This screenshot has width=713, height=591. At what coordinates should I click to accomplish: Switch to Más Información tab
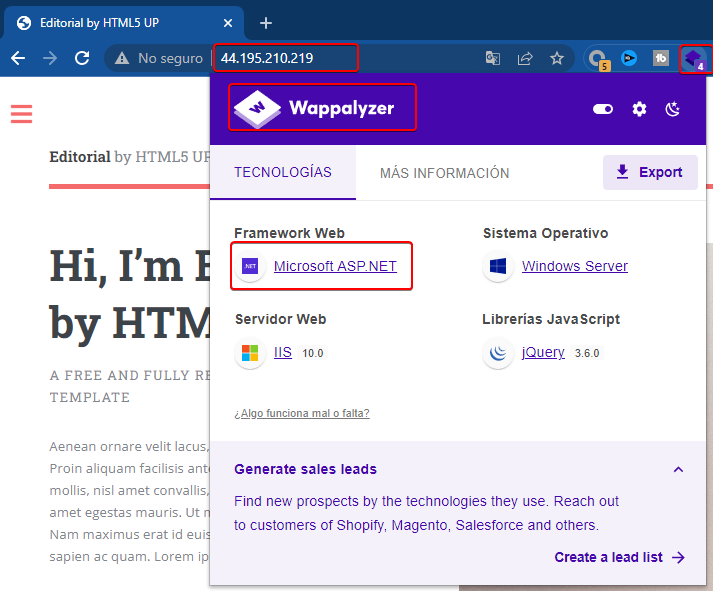(x=444, y=173)
